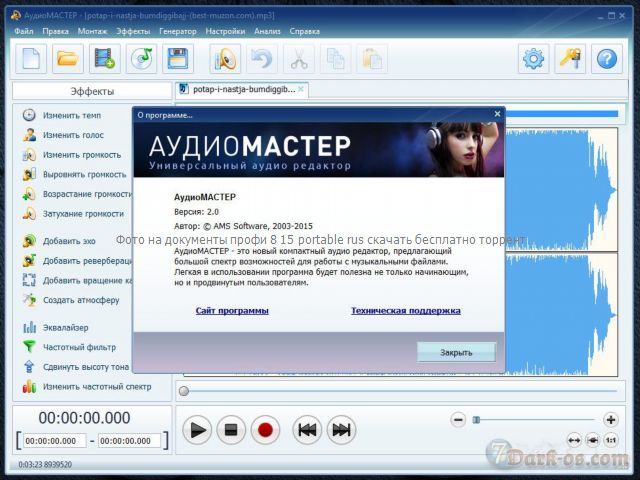Click the selection start time field

[x=54, y=441]
